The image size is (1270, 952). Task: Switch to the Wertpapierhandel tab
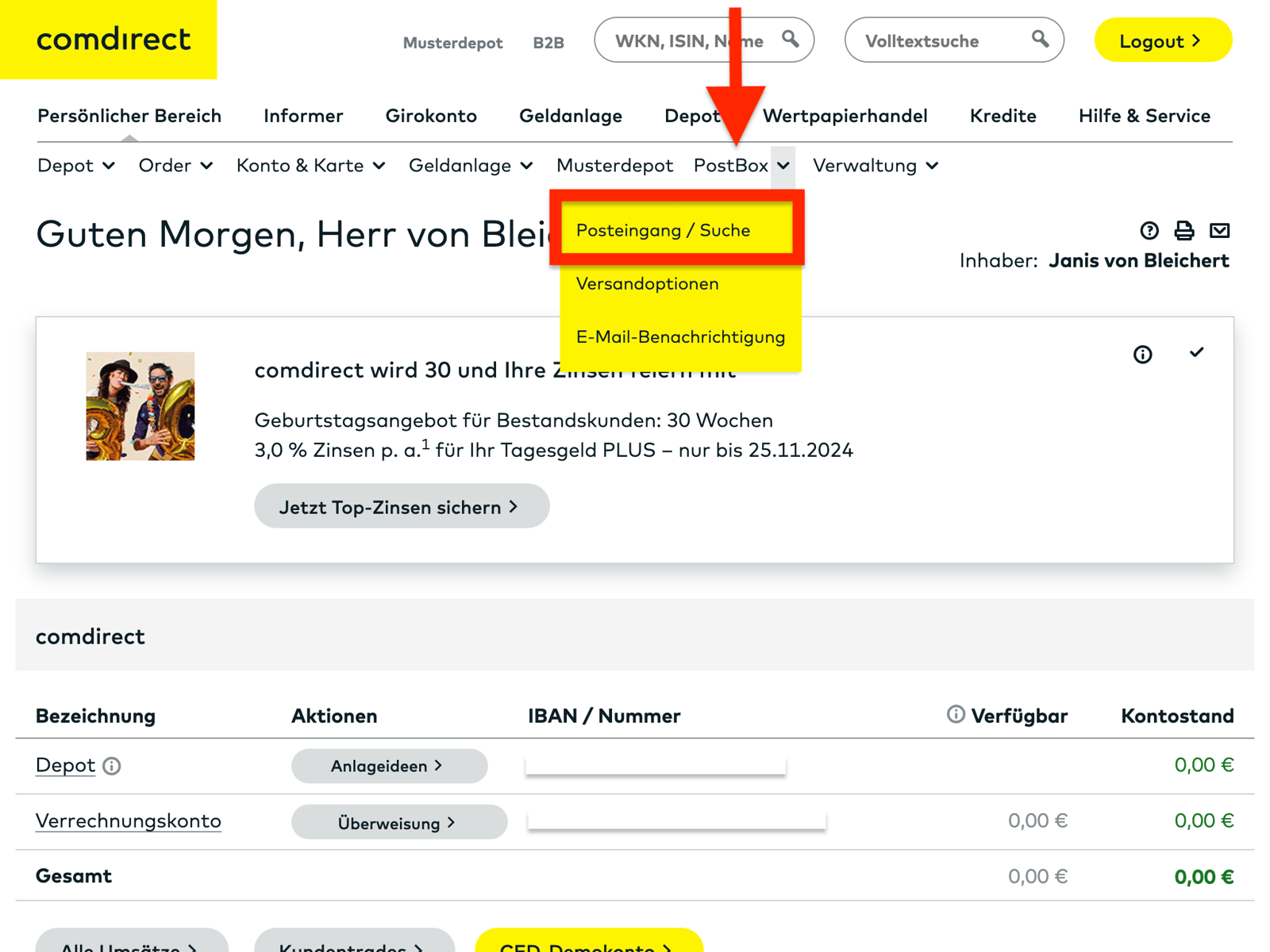coord(845,116)
